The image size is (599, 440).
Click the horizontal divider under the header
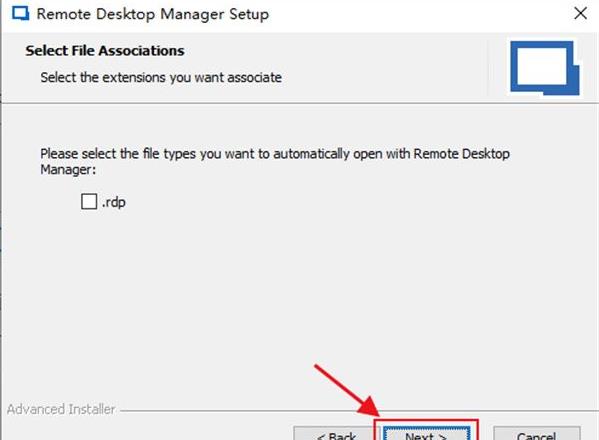[x=300, y=103]
